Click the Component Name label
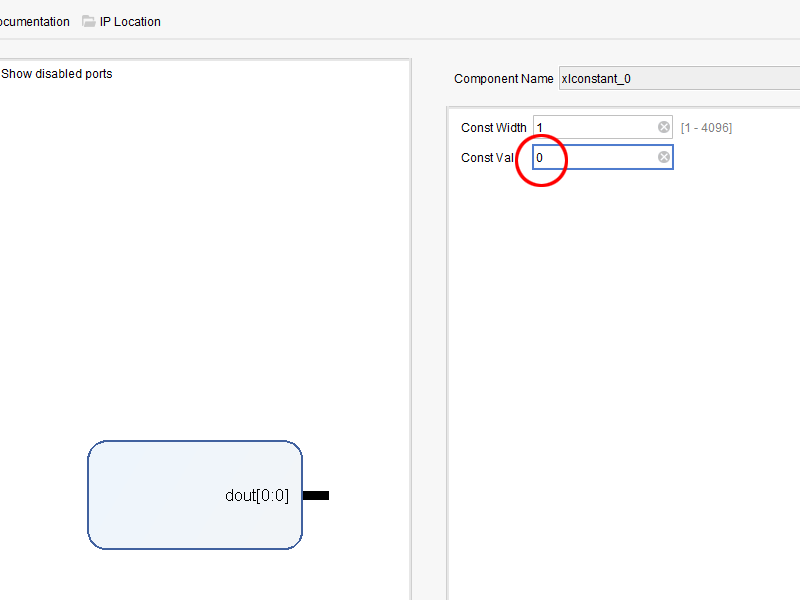Viewport: 800px width, 600px height. pyautogui.click(x=503, y=79)
